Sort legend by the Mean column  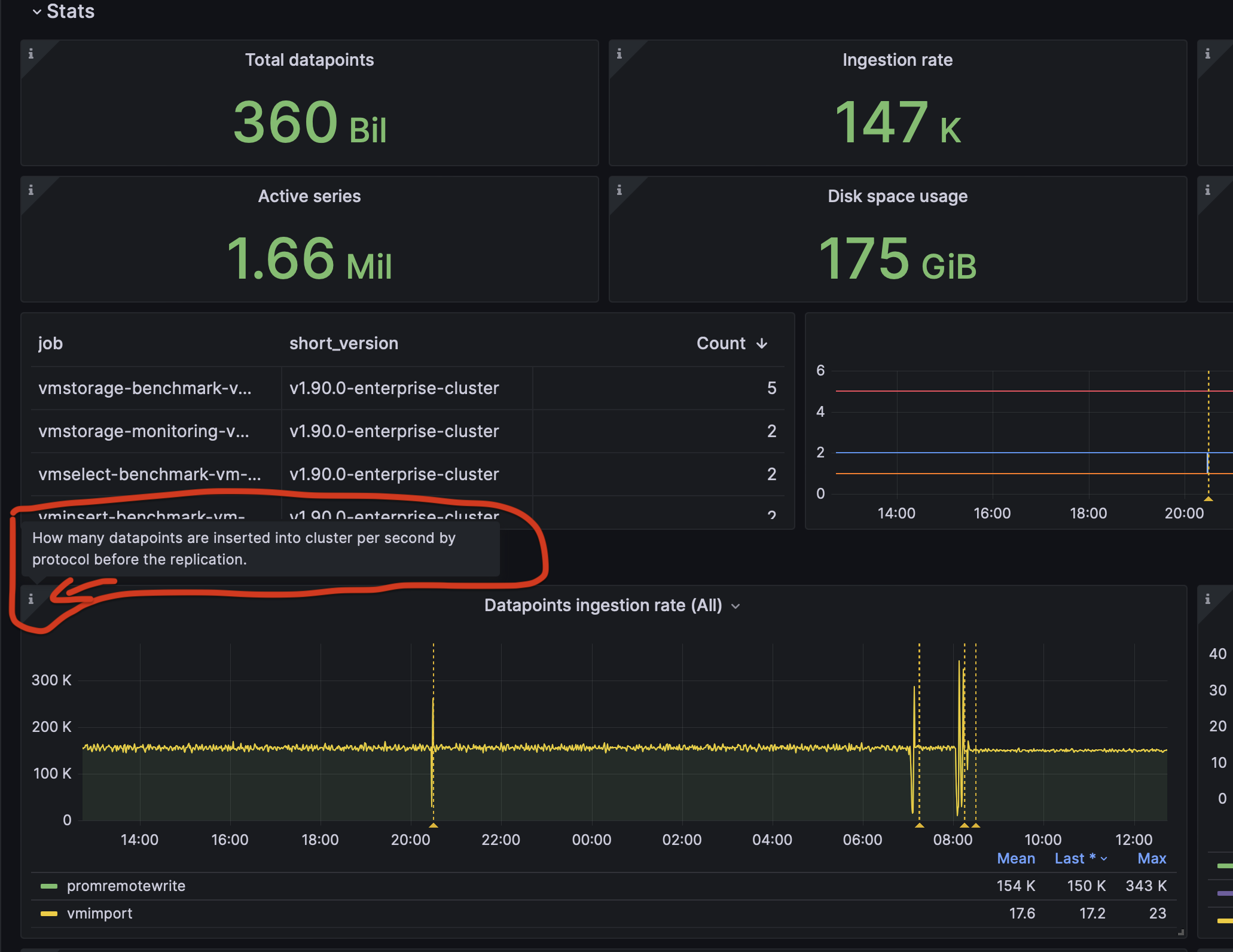point(1016,858)
